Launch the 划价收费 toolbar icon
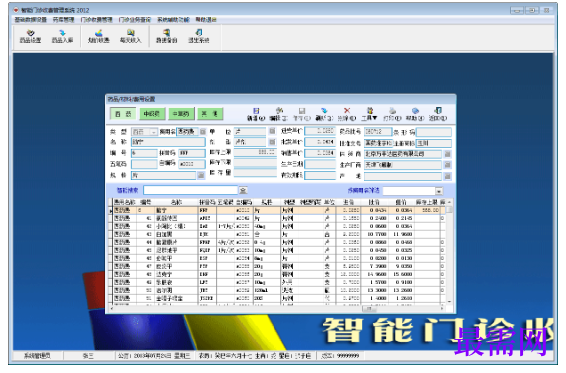 [99, 36]
